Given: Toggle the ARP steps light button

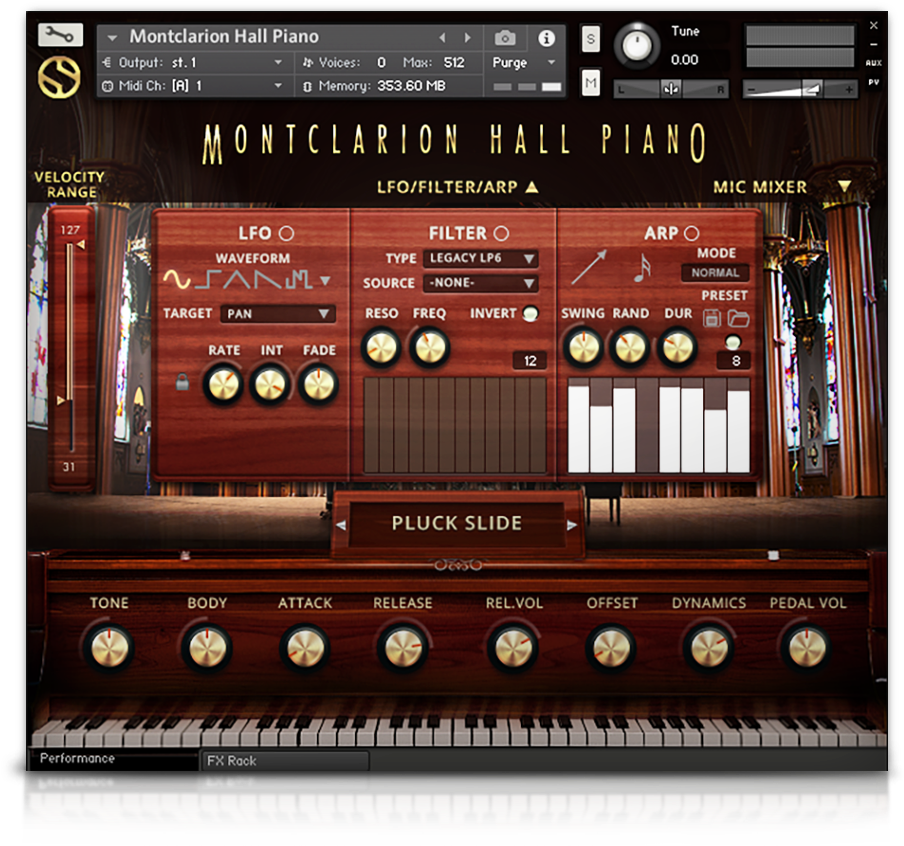Looking at the screenshot, I should 733,343.
